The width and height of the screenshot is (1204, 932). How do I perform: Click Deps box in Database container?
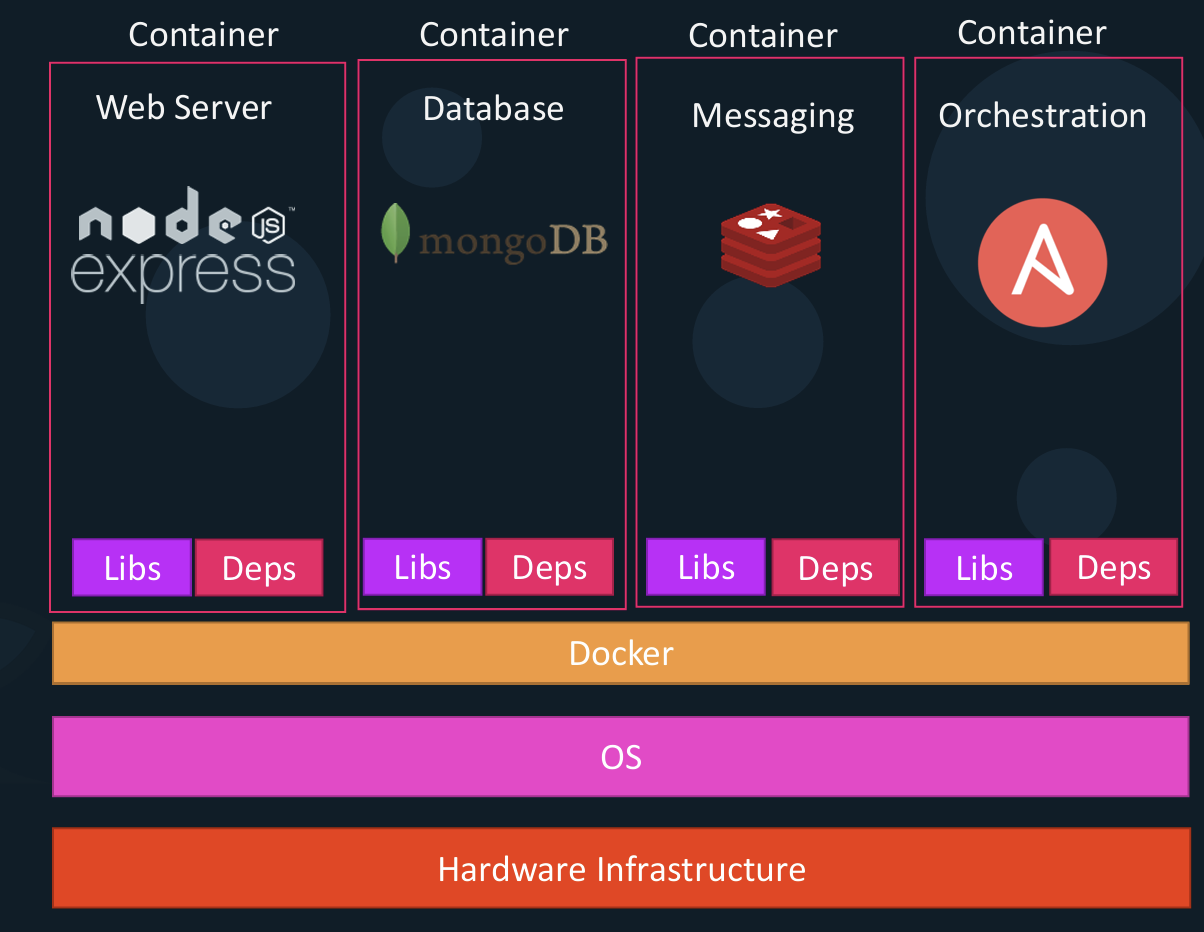(x=549, y=567)
